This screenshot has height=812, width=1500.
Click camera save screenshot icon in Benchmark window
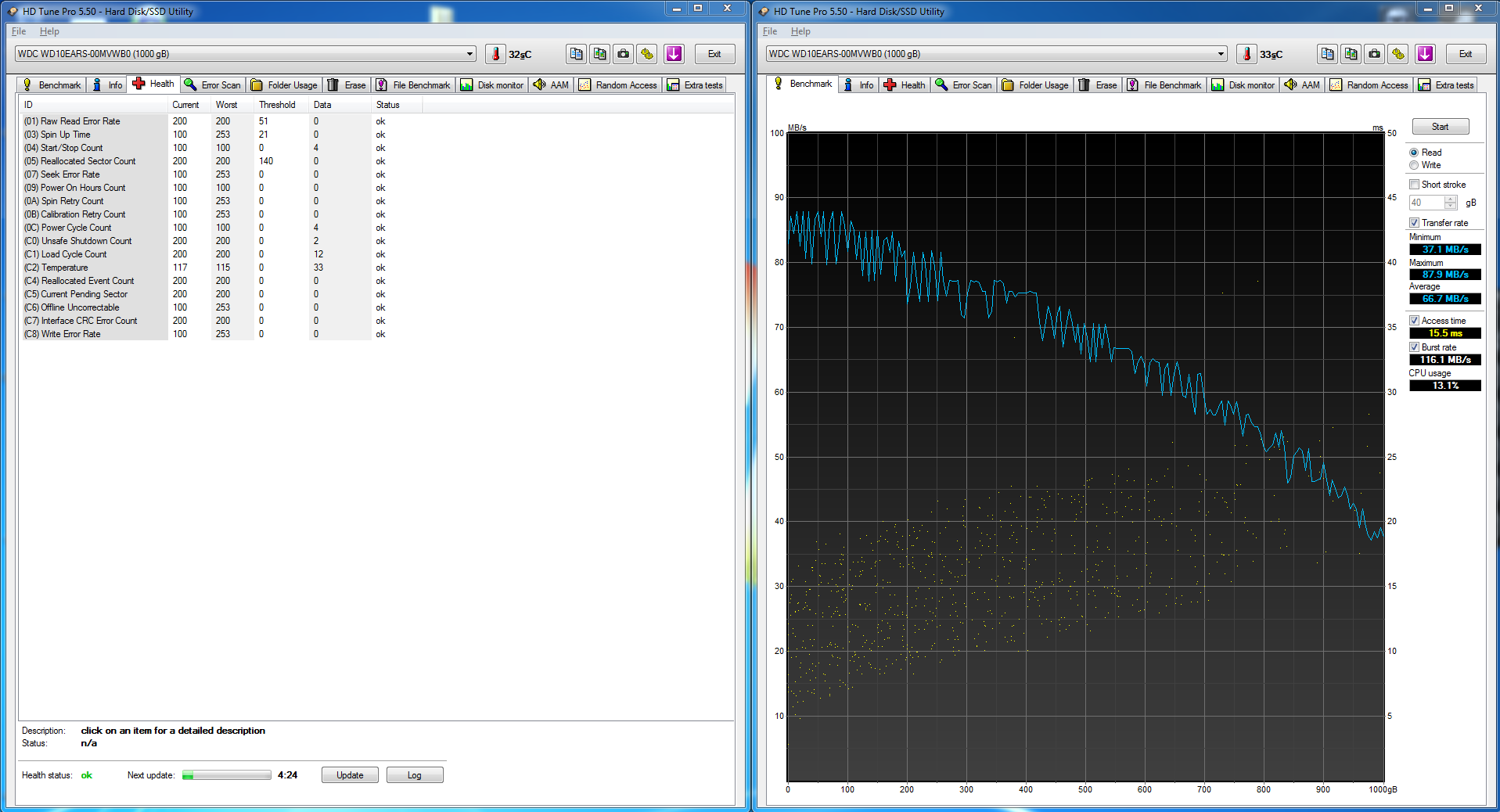tap(1375, 54)
